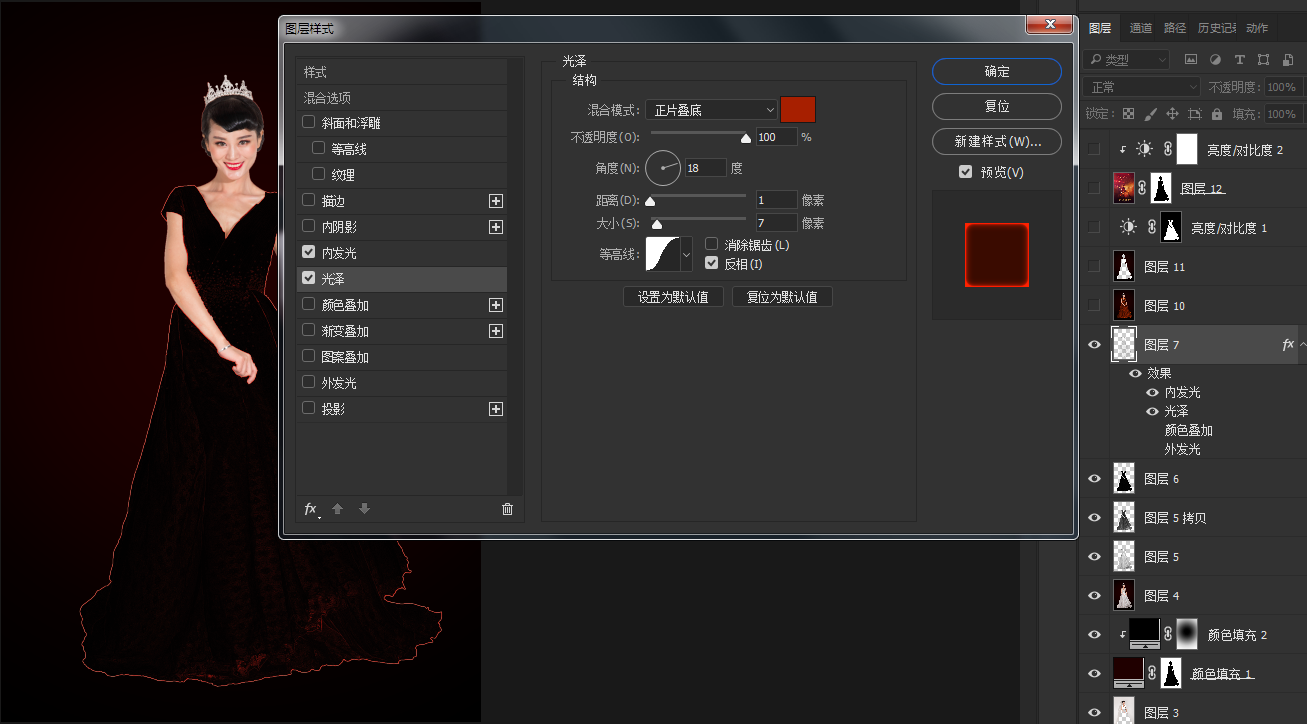Click the 新建样式(W)... button
The image size is (1307, 724).
[997, 141]
